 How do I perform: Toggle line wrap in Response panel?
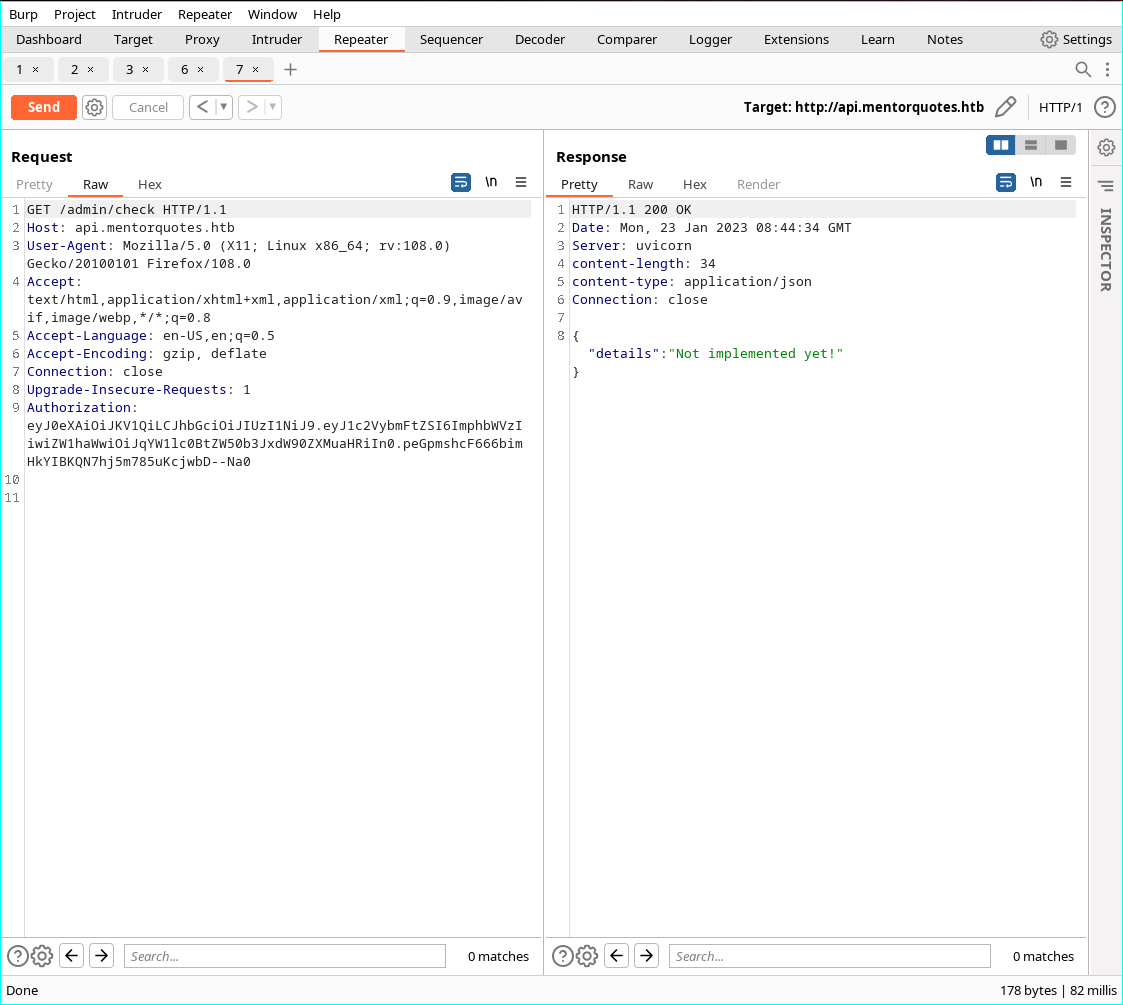1006,183
